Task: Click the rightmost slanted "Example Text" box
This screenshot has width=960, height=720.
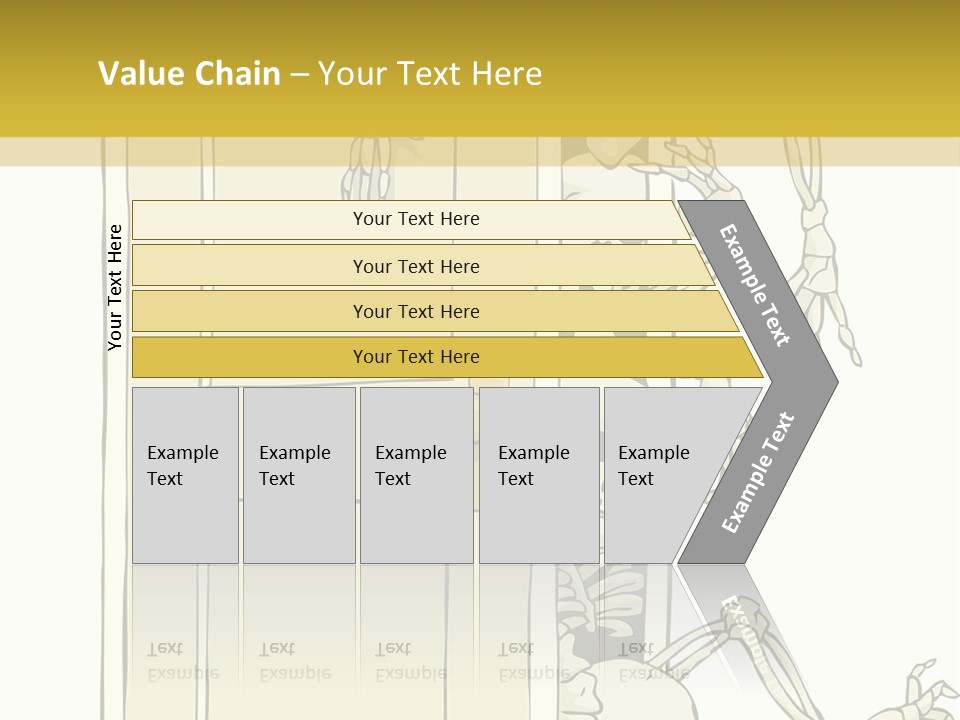Action: [x=660, y=475]
